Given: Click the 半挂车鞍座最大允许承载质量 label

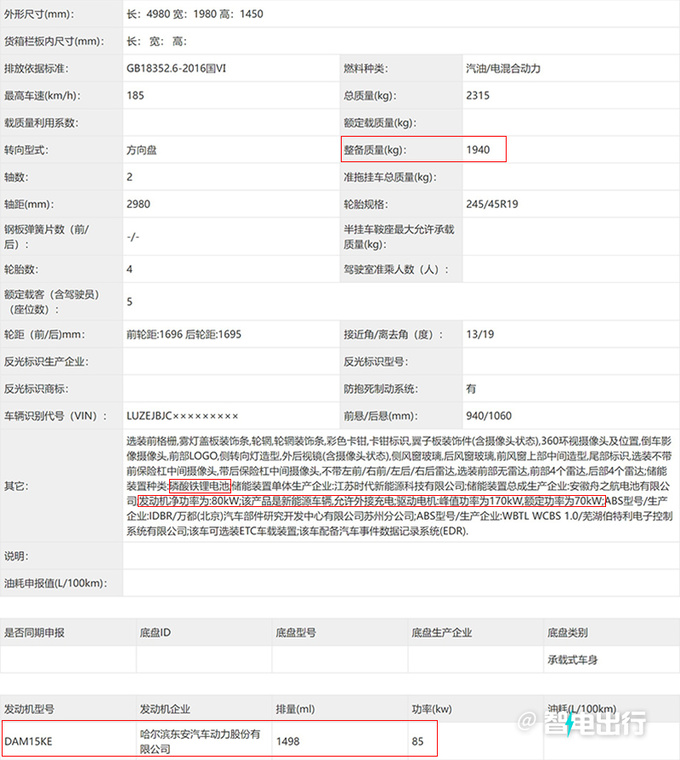Looking at the screenshot, I should tap(399, 237).
